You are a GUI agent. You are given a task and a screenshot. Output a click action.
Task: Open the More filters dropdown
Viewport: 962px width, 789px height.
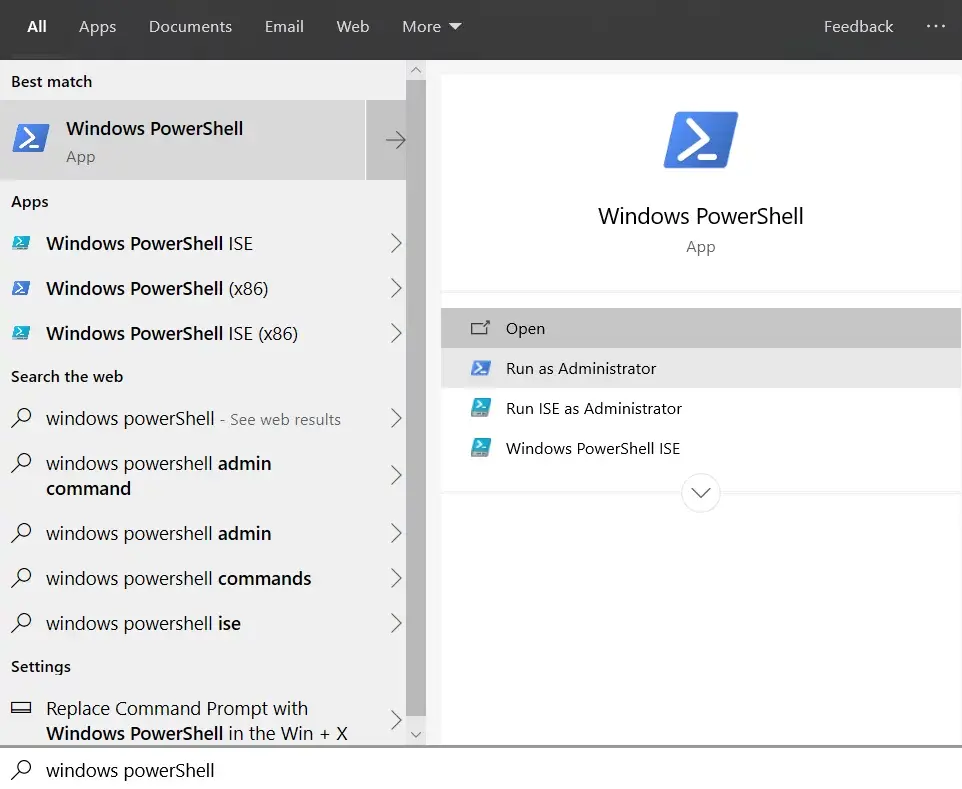[431, 27]
